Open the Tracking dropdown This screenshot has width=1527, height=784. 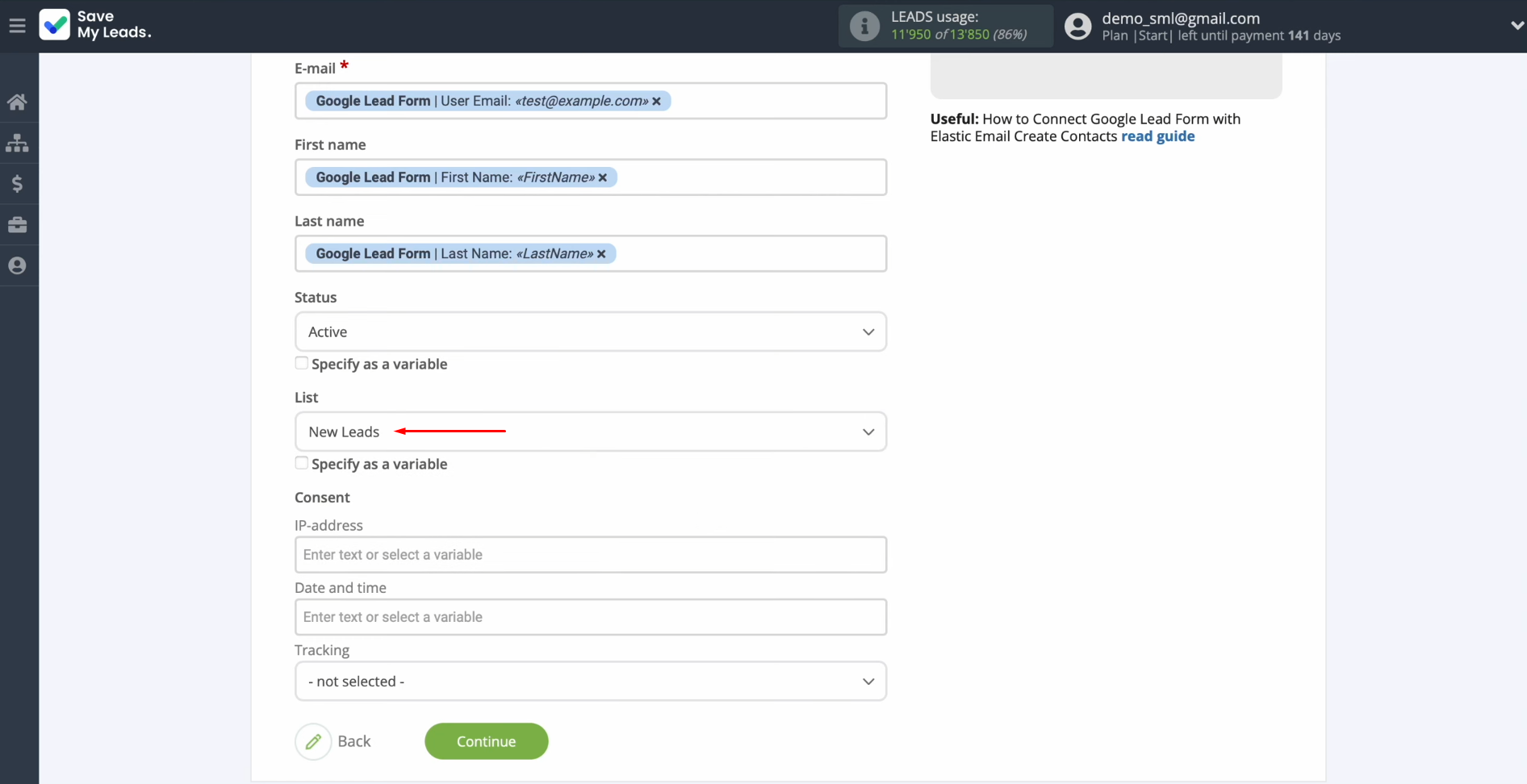[x=591, y=682]
